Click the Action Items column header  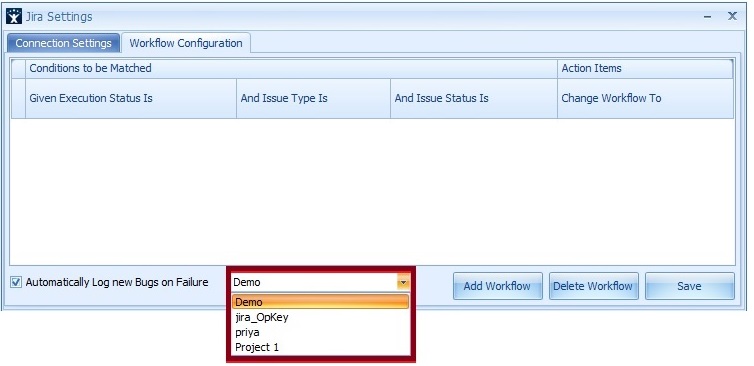click(x=645, y=68)
